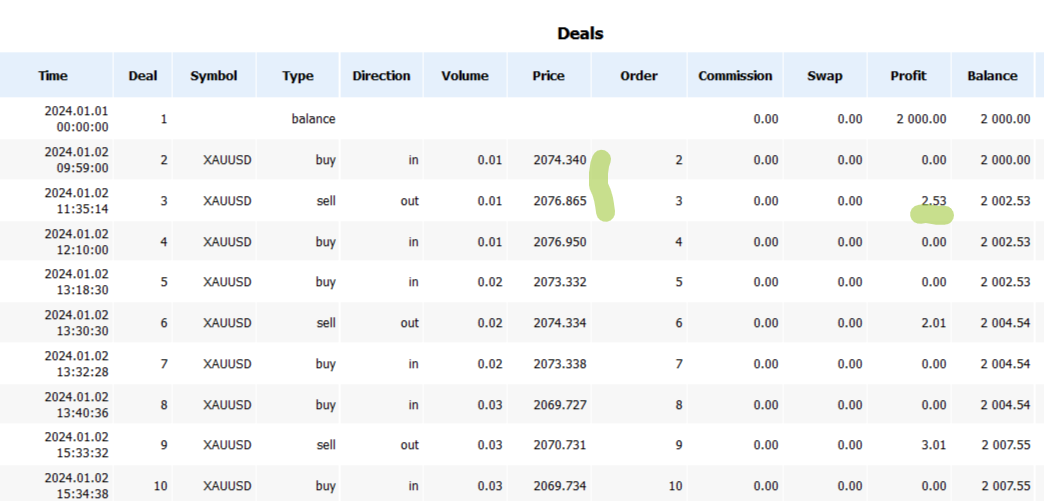Viewport: 1044px width, 501px height.
Task: Click the balance type cell in deal 1
Action: point(314,119)
